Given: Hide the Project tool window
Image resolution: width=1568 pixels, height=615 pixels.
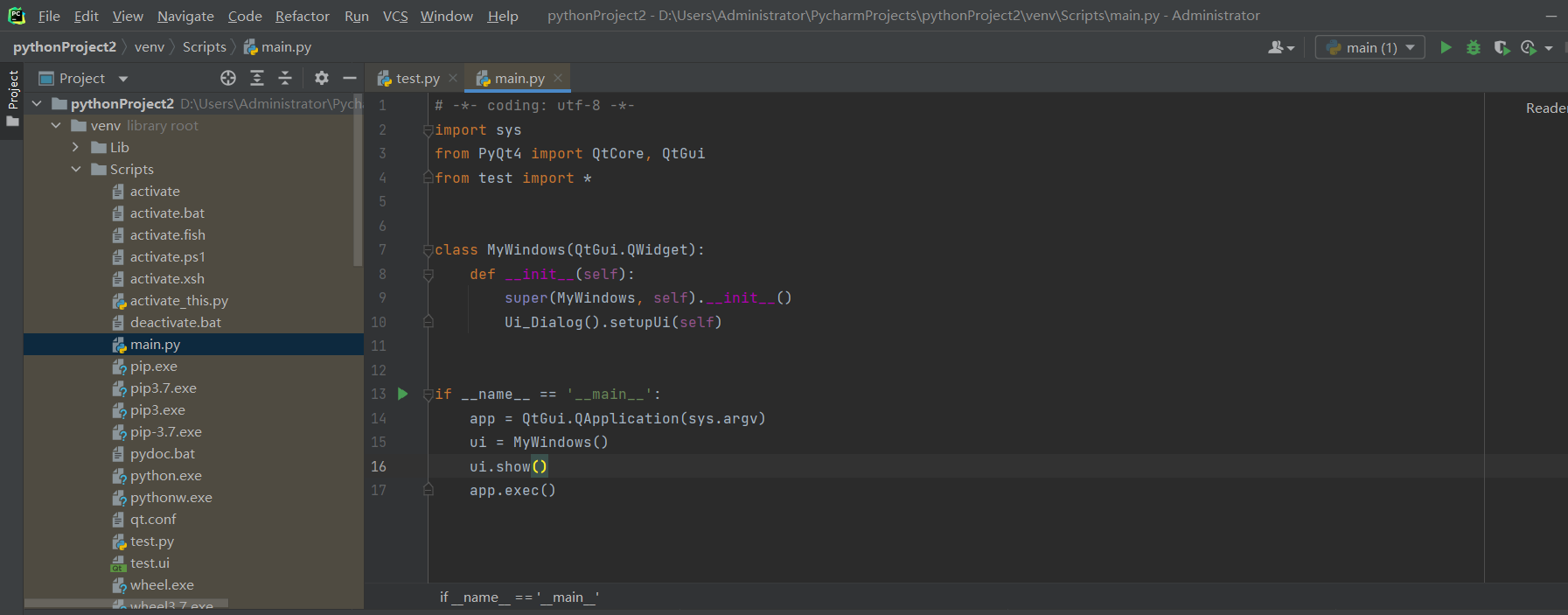Looking at the screenshot, I should coord(350,78).
